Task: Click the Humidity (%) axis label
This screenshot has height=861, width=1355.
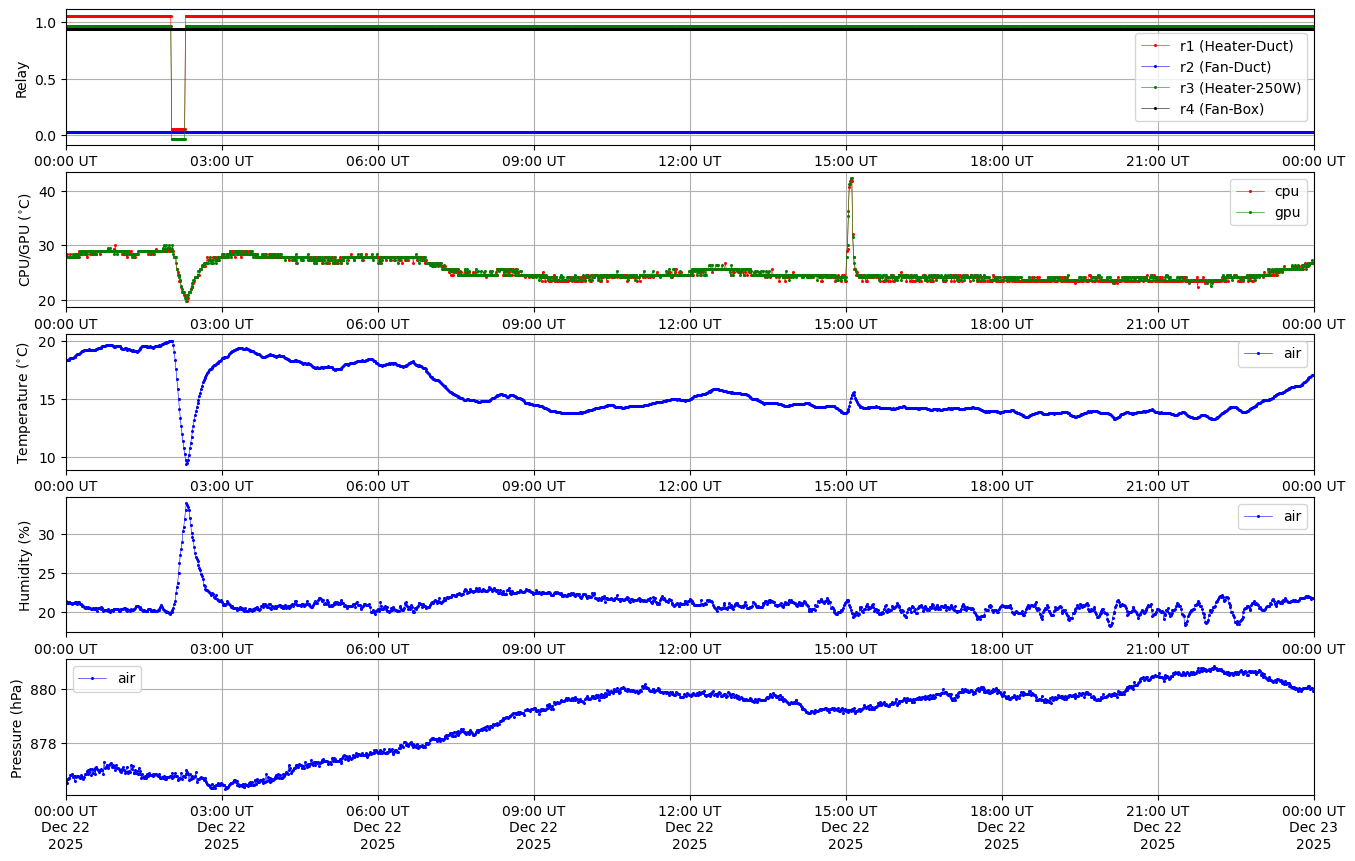Action: 25,565
